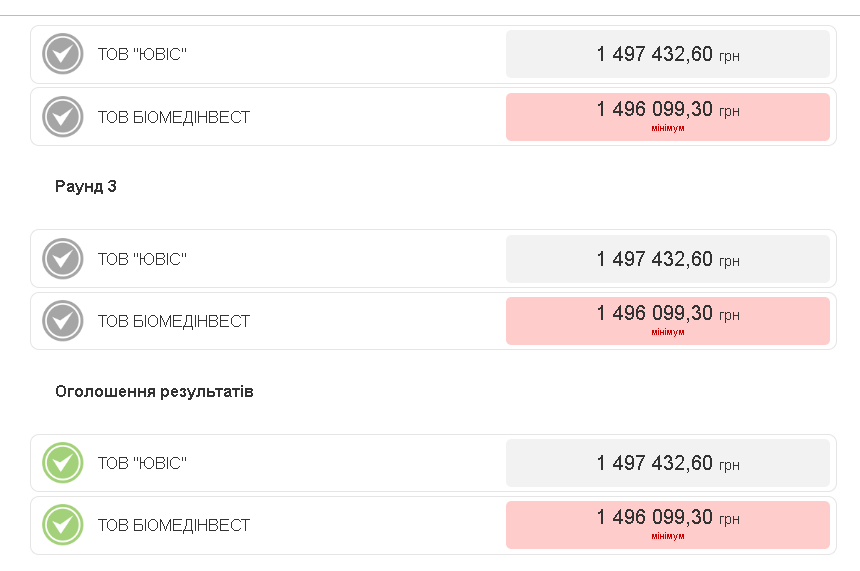The image size is (860, 571).
Task: Click gray checkmark for ТОВ БІОМЕДІНВЕСТ above Раунд 3
Action: click(x=63, y=117)
